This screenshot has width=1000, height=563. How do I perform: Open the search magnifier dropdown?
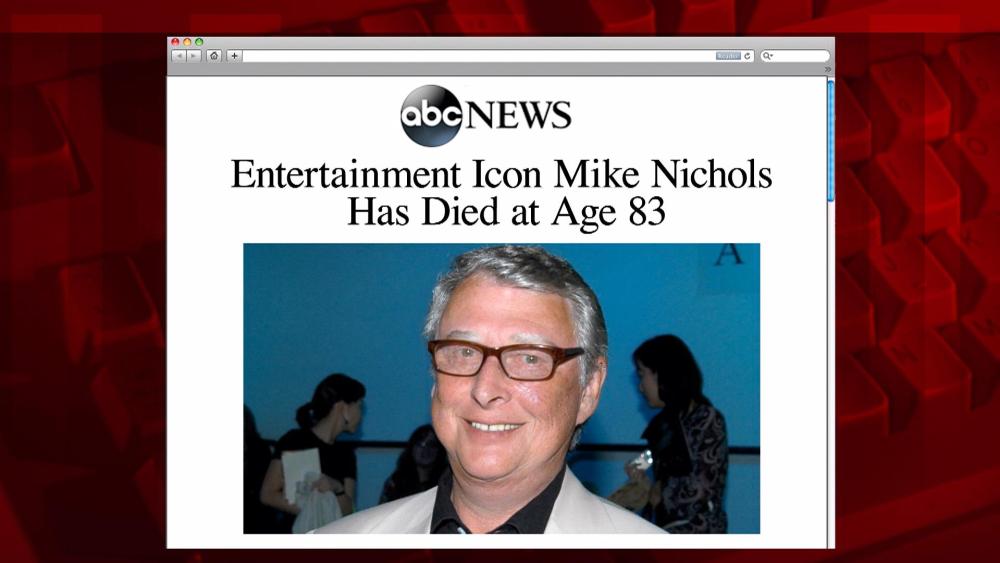pos(768,56)
